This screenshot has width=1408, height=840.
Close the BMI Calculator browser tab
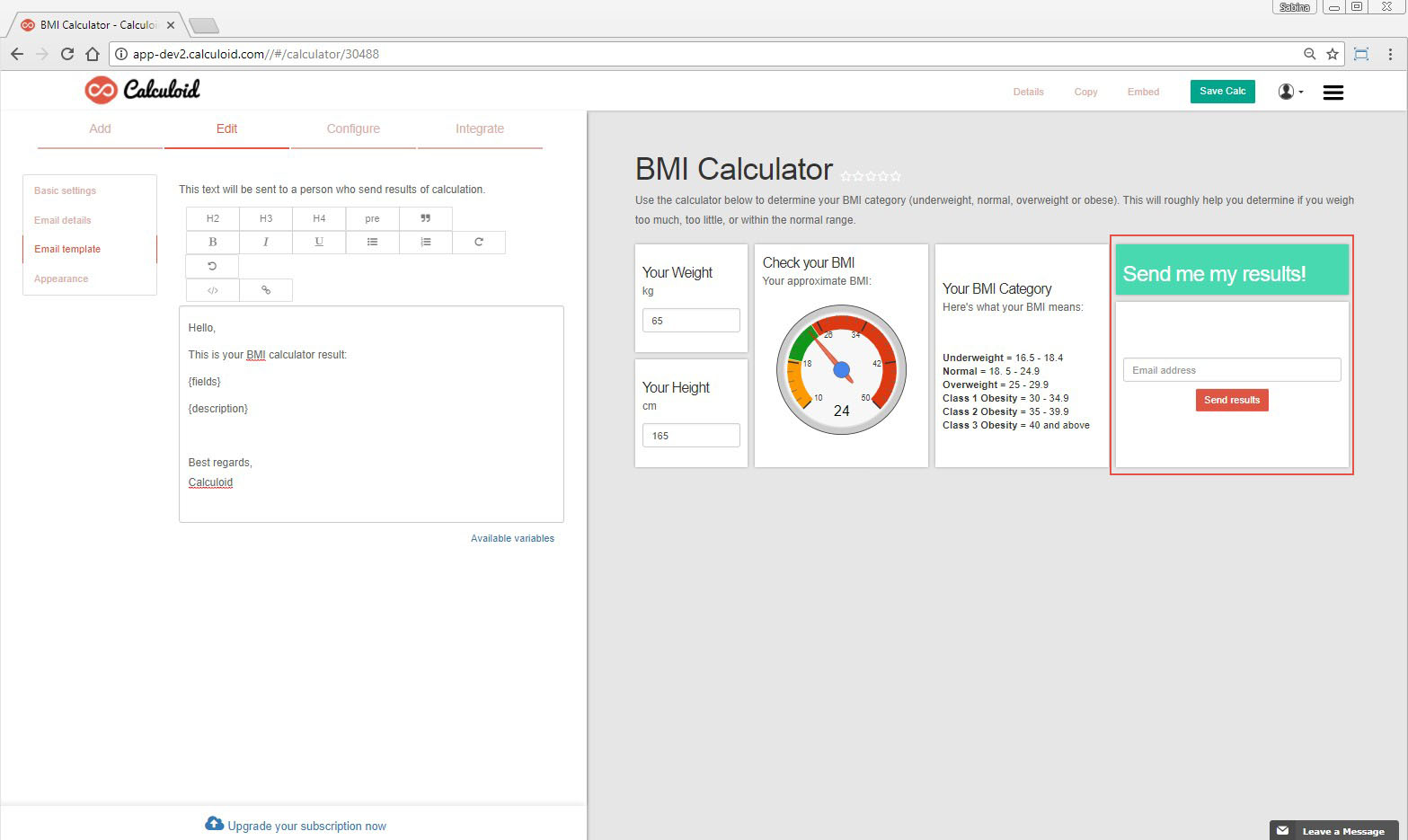[171, 25]
